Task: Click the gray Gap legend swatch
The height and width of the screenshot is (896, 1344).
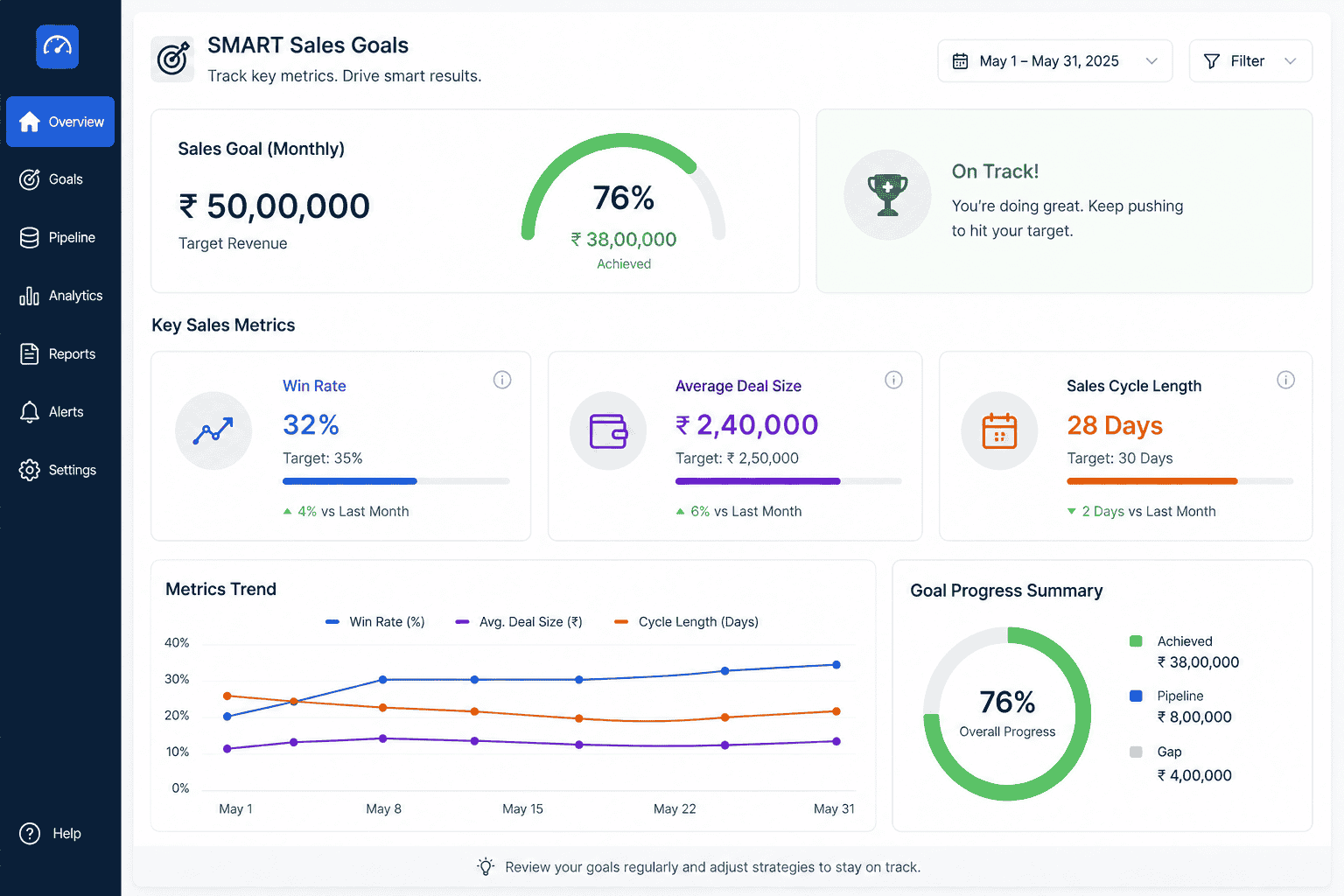Action: (x=1136, y=752)
